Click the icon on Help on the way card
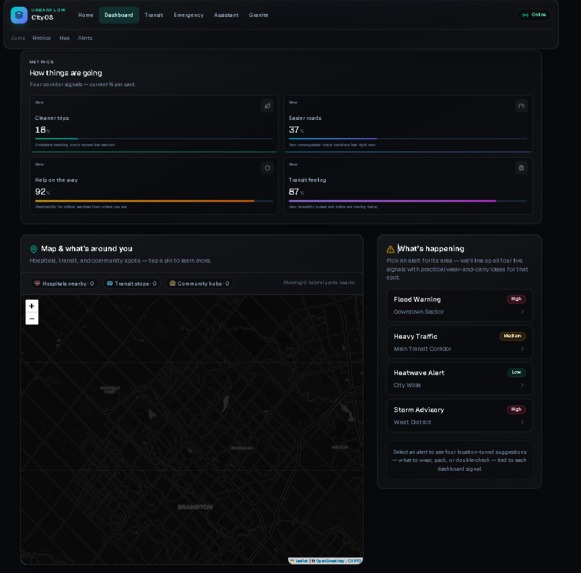Image resolution: width=581 pixels, height=573 pixels. pyautogui.click(x=267, y=168)
